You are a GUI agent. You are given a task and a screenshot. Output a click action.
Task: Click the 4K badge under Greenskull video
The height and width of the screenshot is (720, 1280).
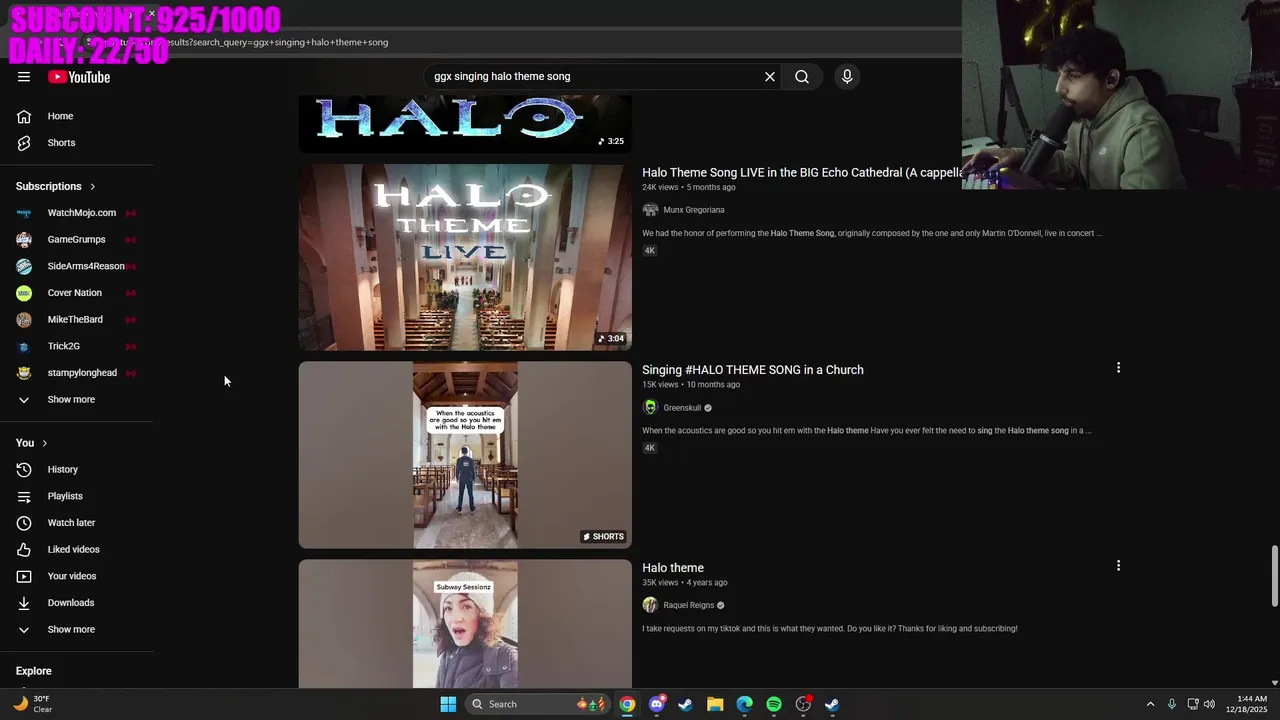649,448
